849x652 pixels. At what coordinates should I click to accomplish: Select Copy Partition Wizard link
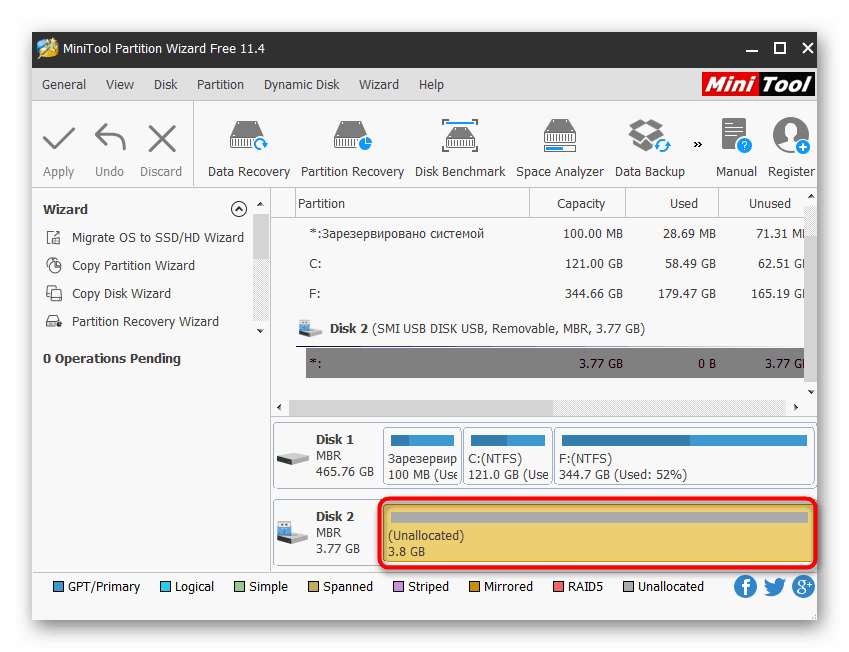point(133,266)
